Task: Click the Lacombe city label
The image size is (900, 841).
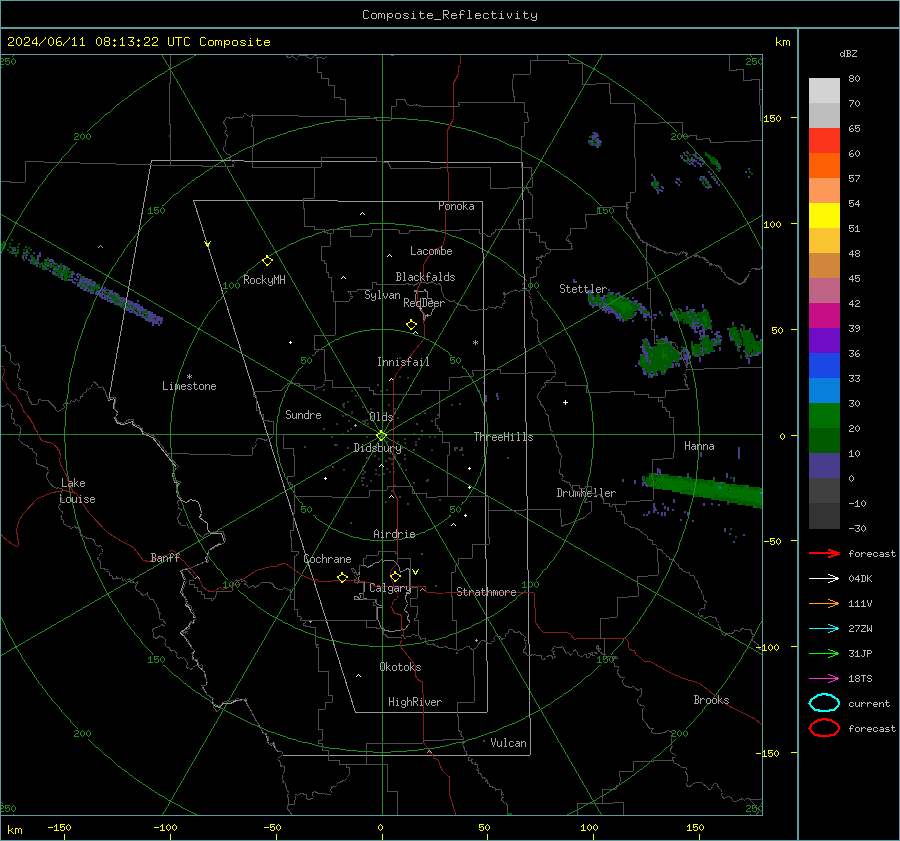Action: (x=431, y=251)
